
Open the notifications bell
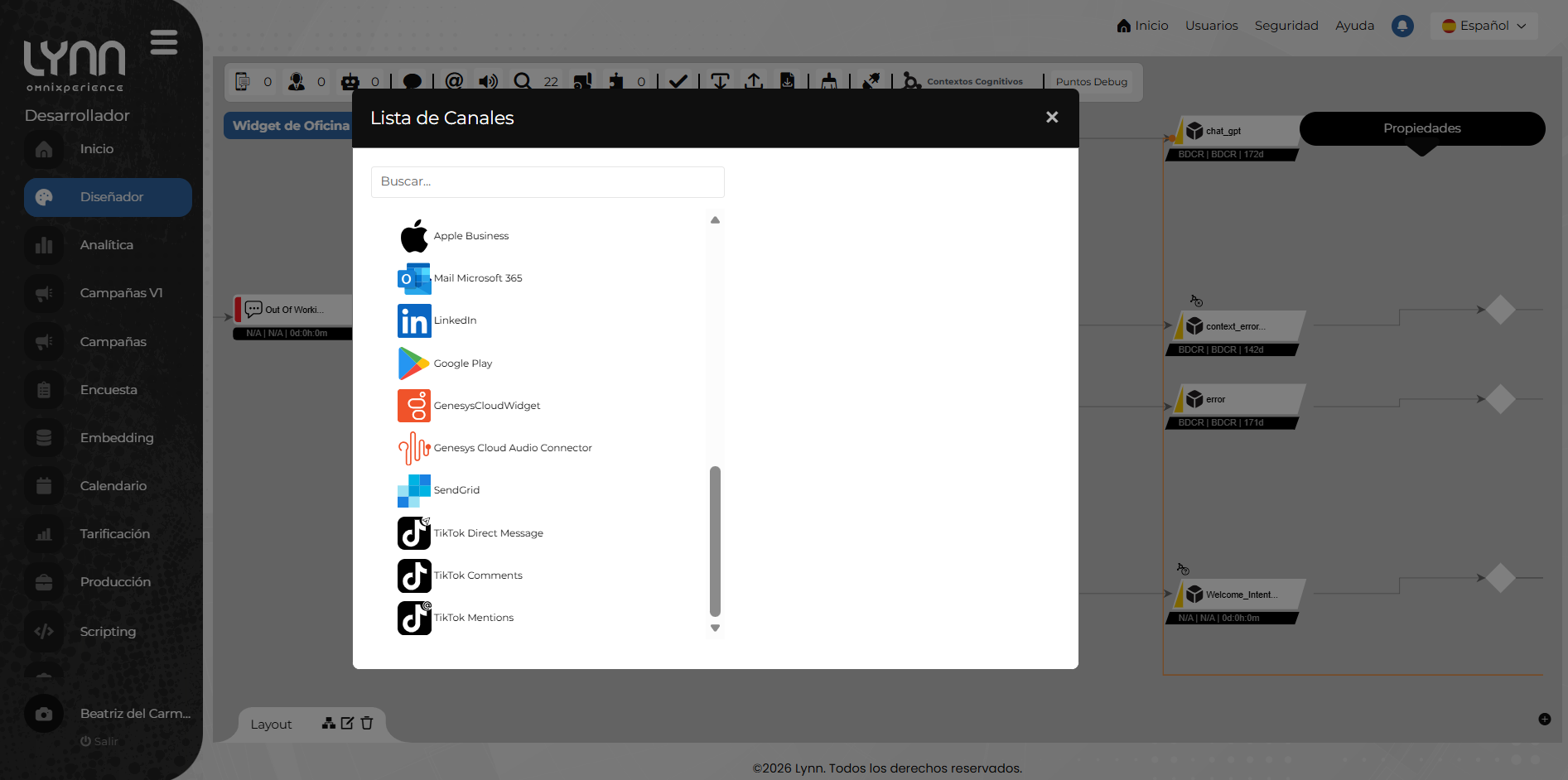[x=1402, y=26]
